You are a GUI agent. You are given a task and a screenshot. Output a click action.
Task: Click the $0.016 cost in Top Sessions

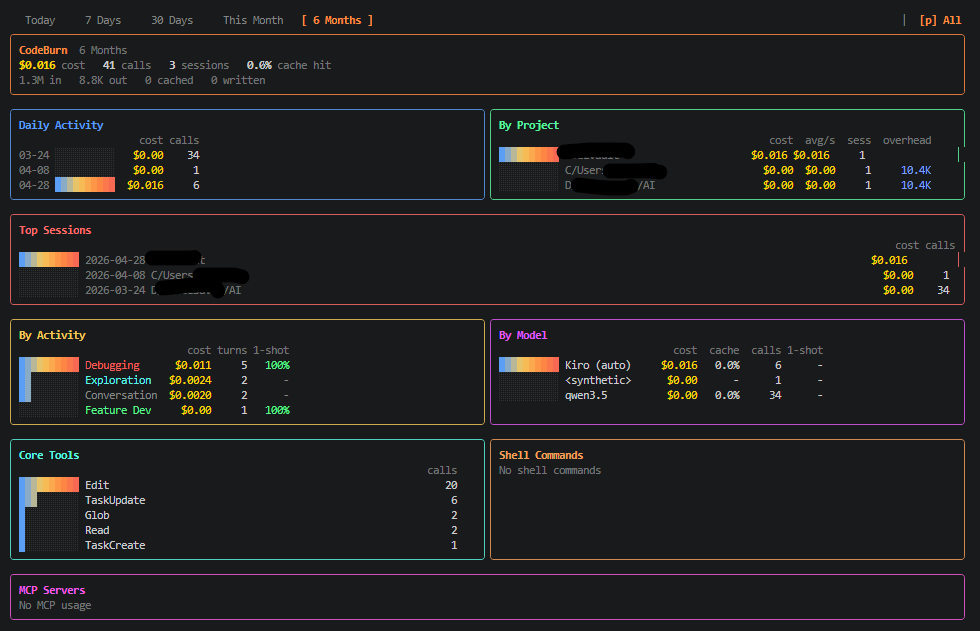[889, 260]
